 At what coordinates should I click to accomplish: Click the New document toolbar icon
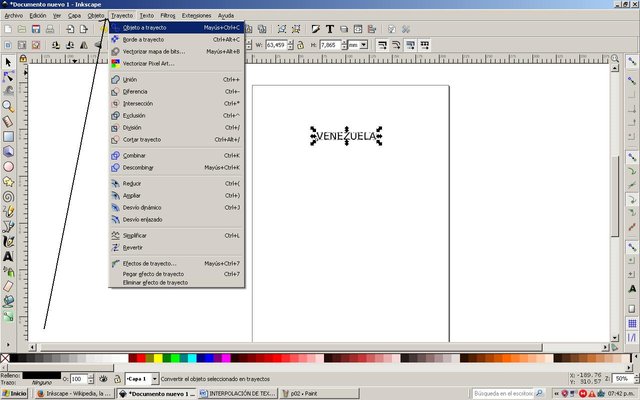(8, 29)
